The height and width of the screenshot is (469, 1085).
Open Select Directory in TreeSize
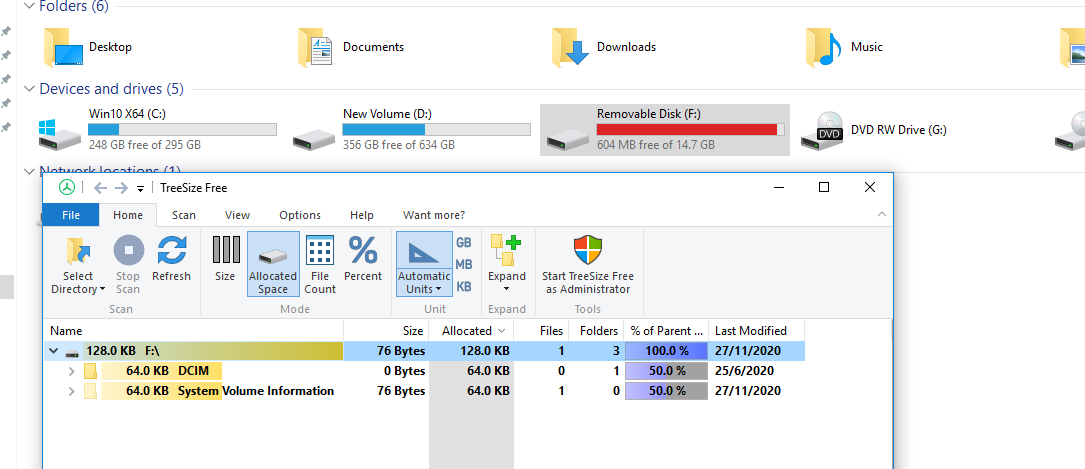tap(78, 266)
